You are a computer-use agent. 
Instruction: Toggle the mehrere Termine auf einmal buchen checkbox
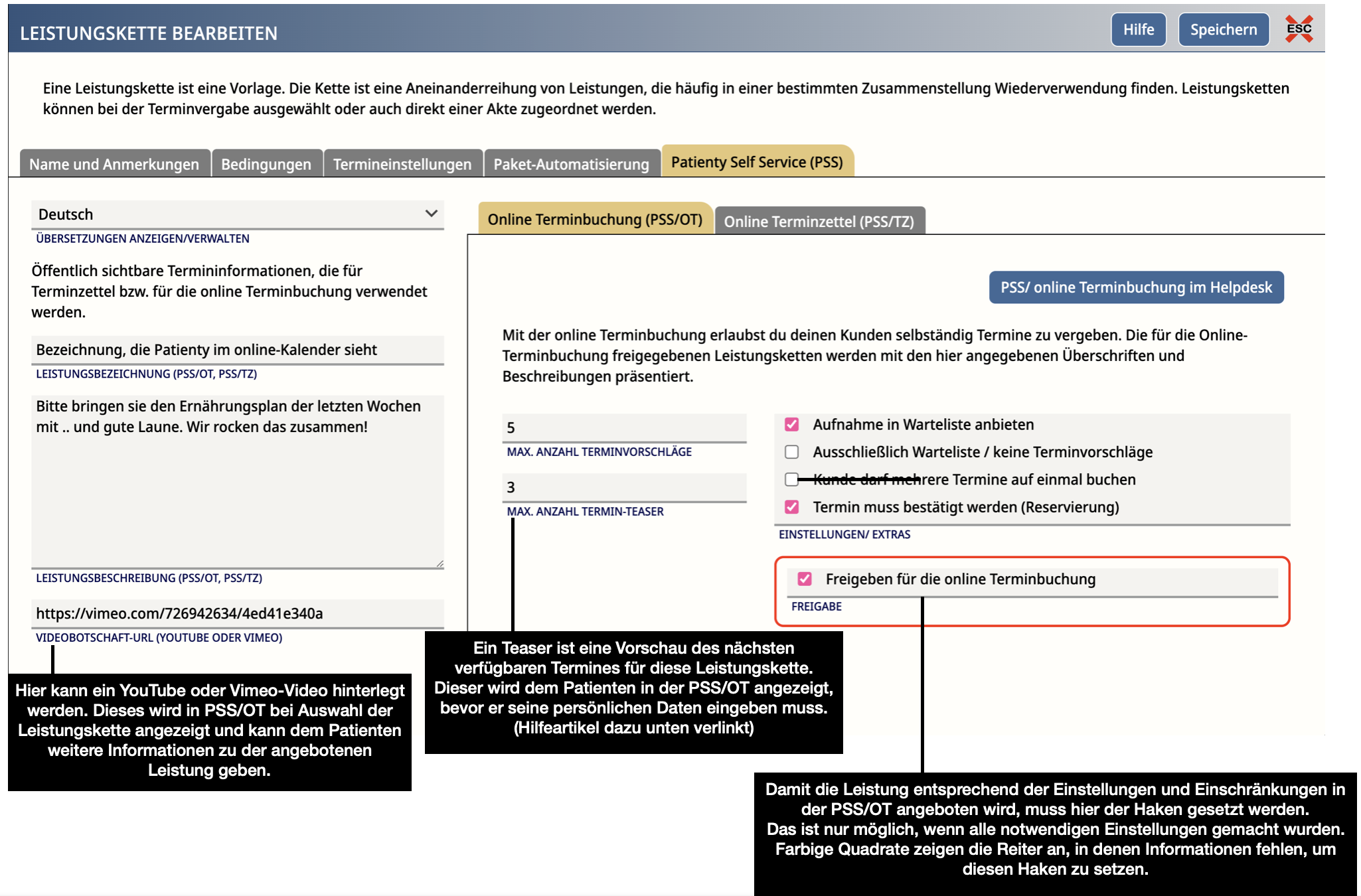[x=791, y=479]
